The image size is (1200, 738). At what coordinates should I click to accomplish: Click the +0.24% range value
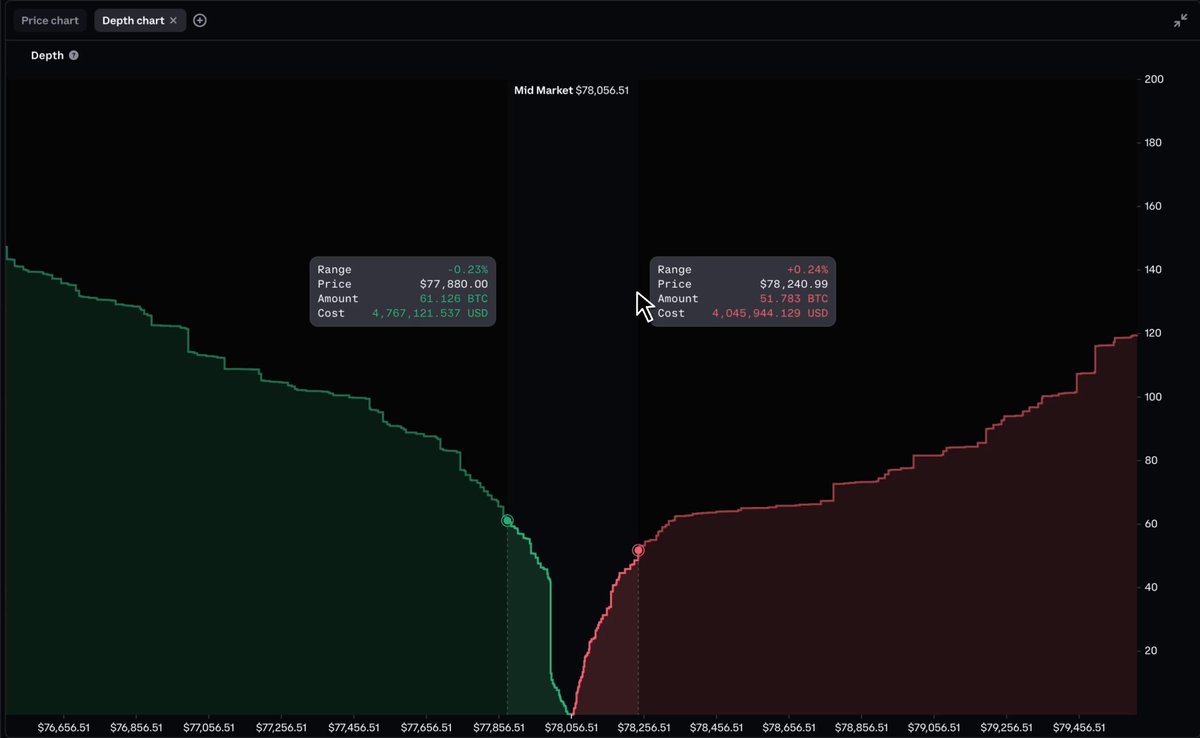point(808,270)
